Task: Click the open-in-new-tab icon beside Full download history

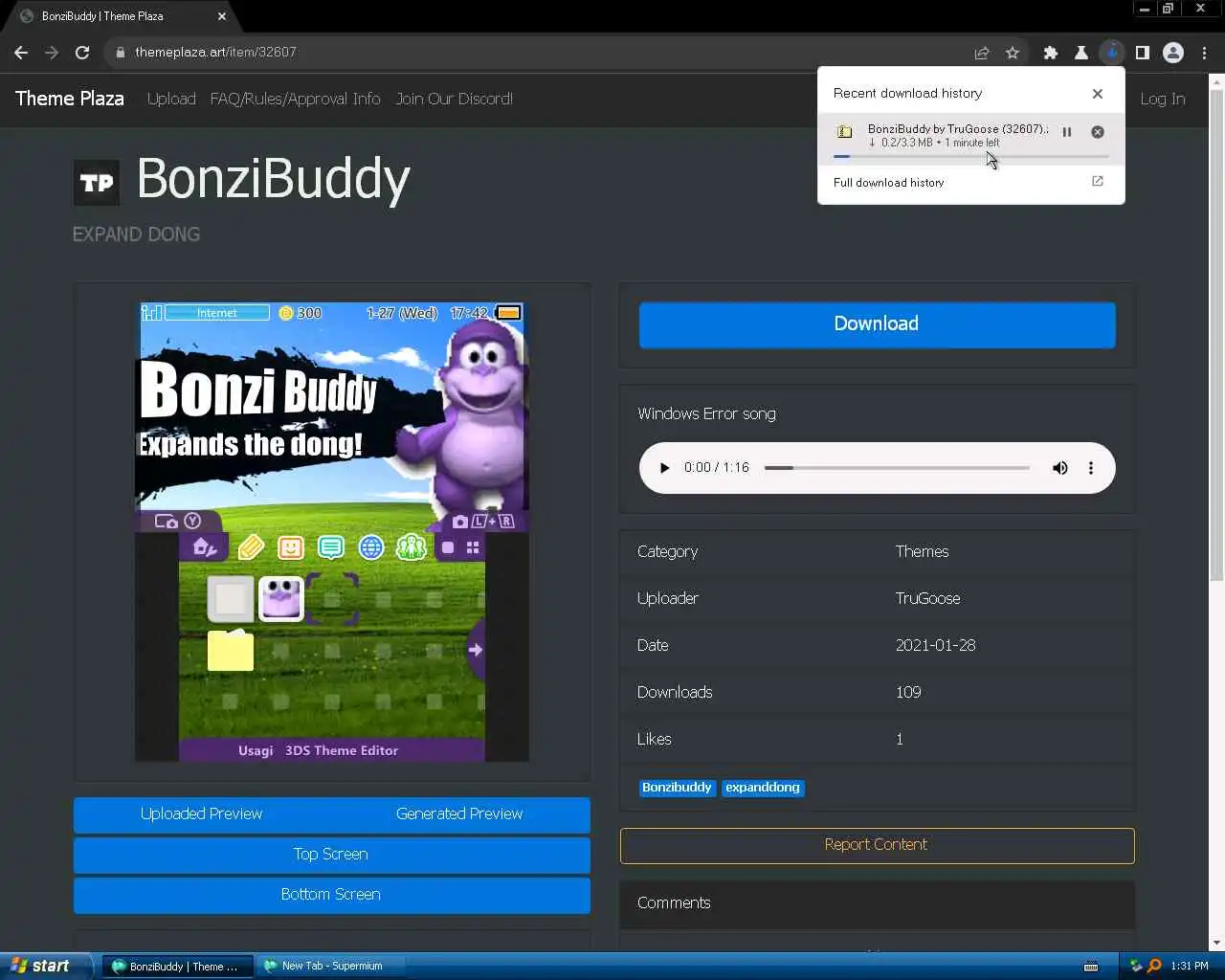Action: pyautogui.click(x=1098, y=181)
